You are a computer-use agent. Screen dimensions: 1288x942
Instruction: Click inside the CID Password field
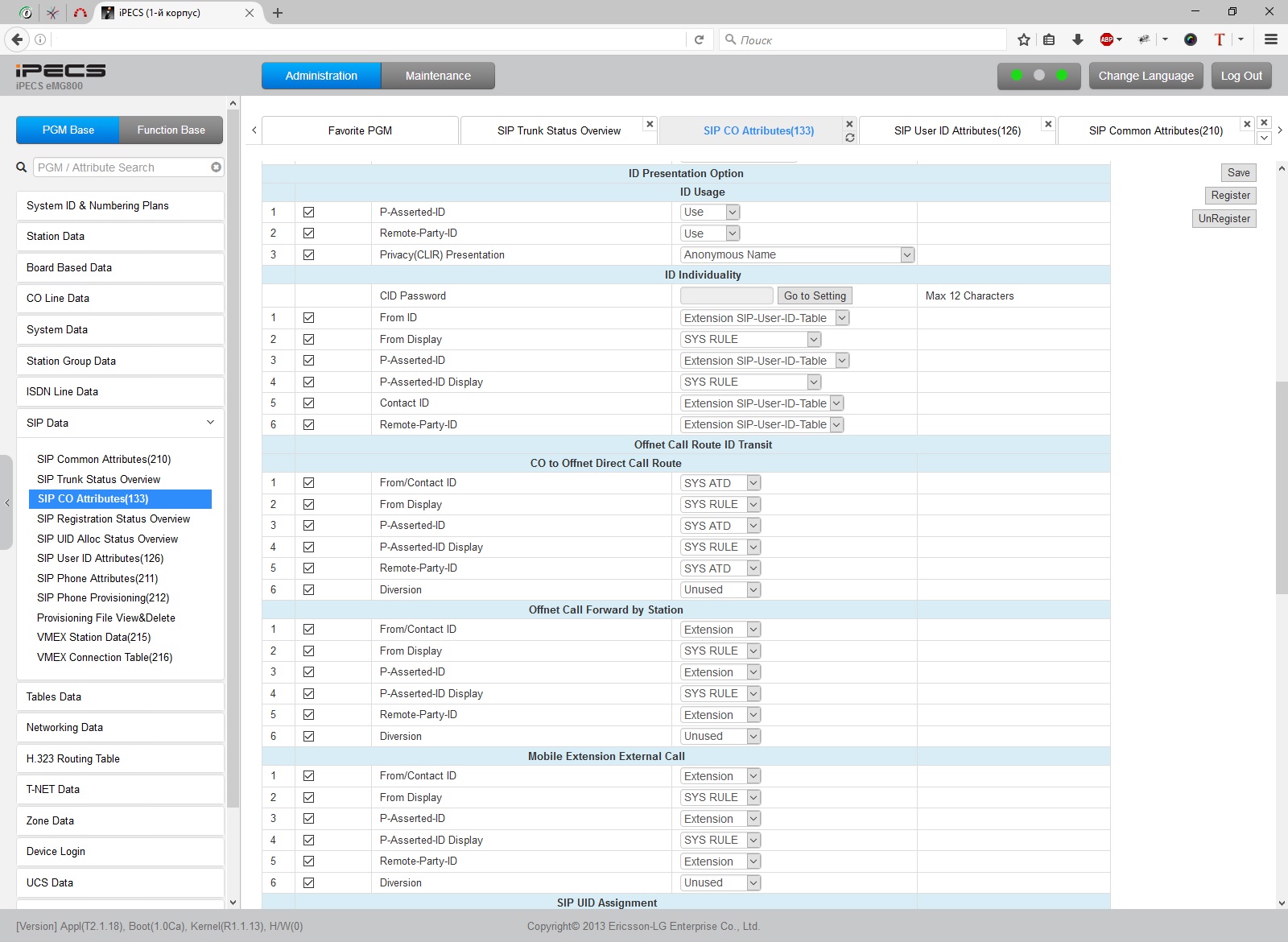(x=726, y=296)
